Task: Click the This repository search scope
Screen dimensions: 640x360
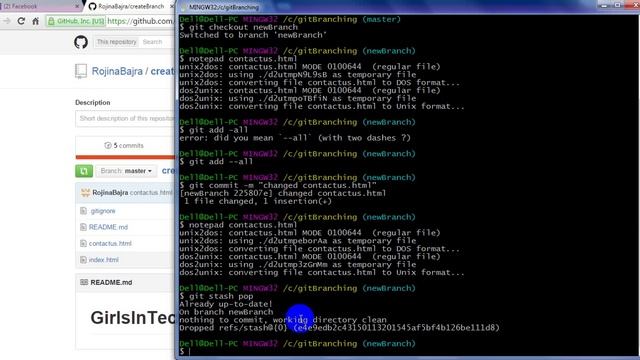Action: click(116, 42)
